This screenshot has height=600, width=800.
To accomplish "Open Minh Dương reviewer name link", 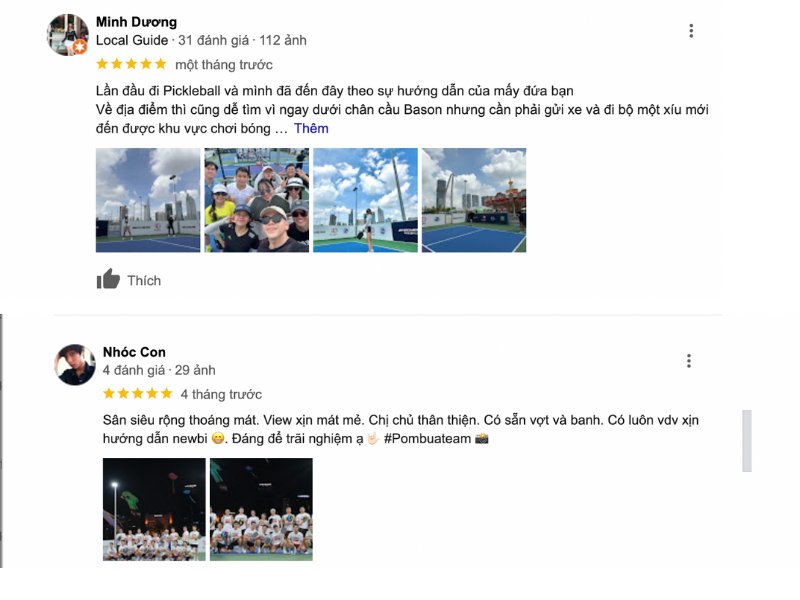I will pyautogui.click(x=136, y=22).
